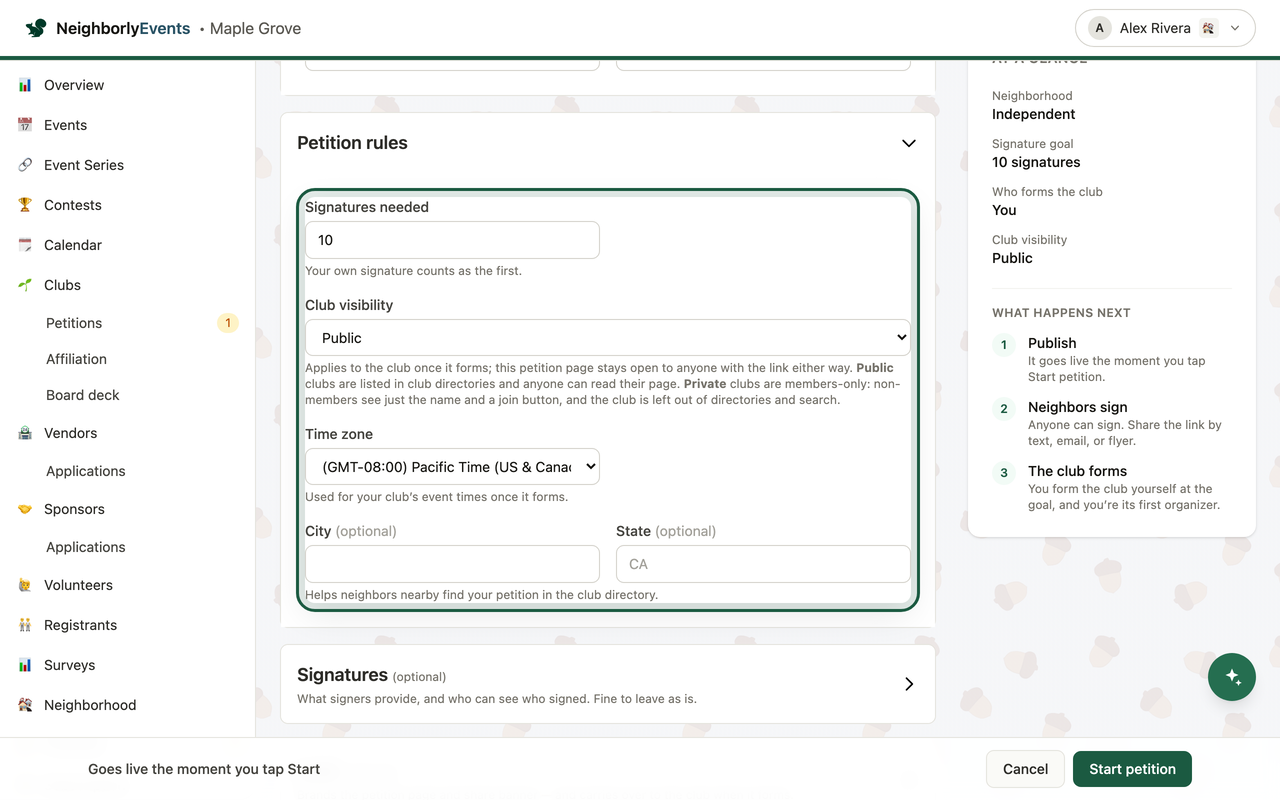Click the "Maple Grove" header text
The image size is (1280, 800).
pyautogui.click(x=255, y=28)
